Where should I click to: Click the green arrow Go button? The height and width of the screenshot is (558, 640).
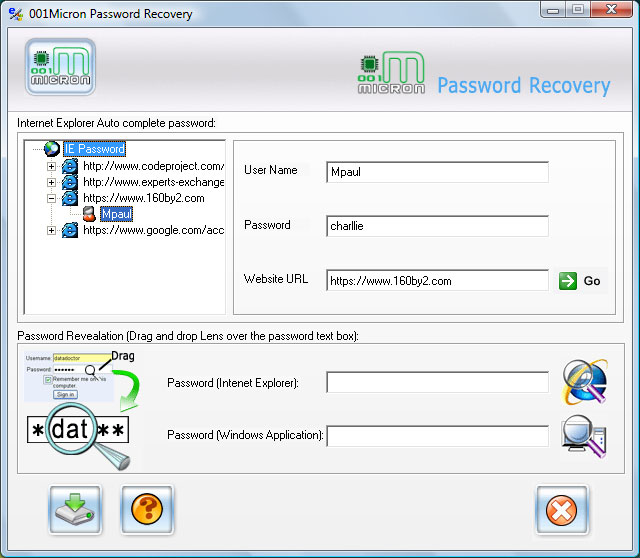(x=581, y=281)
